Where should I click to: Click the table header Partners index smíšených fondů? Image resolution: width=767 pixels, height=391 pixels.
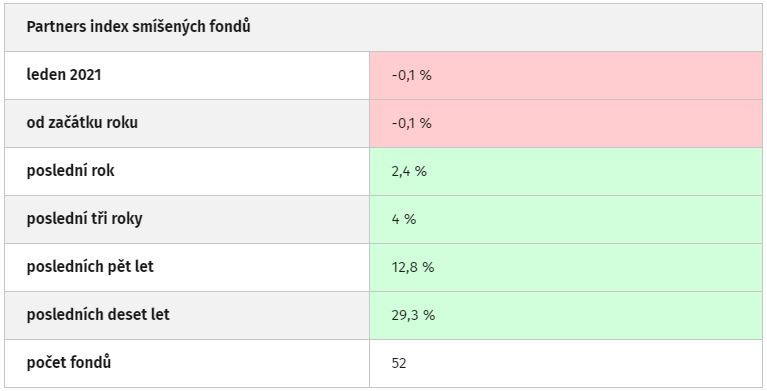pos(138,27)
